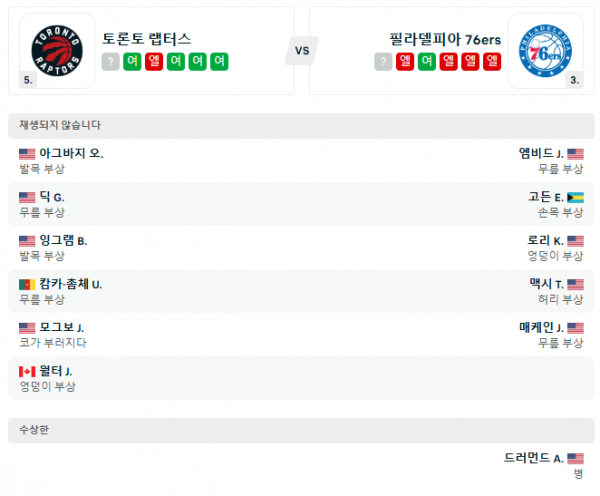This screenshot has height=496, width=600.
Task: Click the Bahamas flag beside 고든 E.
Action: [575, 197]
